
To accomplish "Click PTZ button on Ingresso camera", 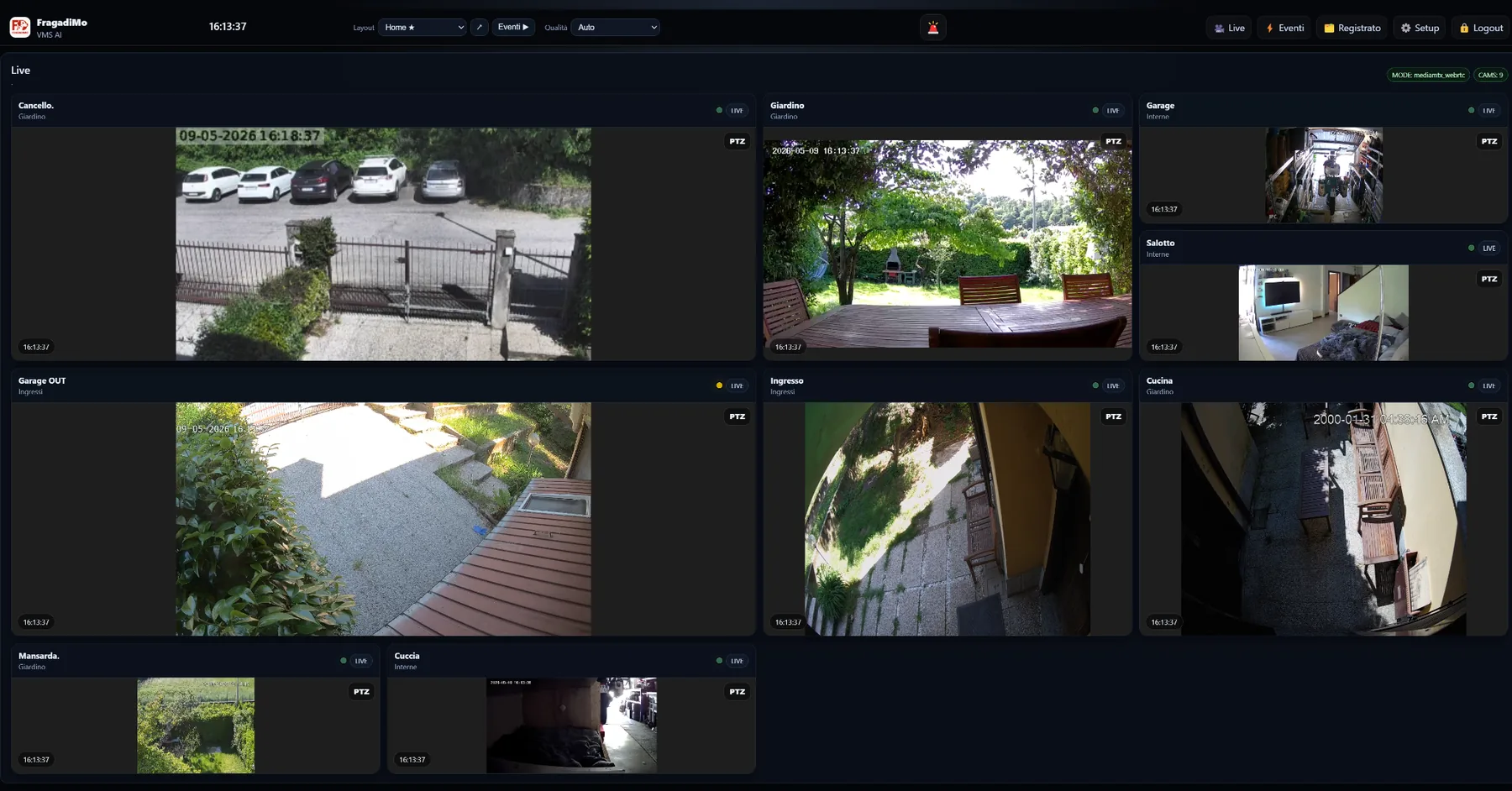I will [1113, 416].
